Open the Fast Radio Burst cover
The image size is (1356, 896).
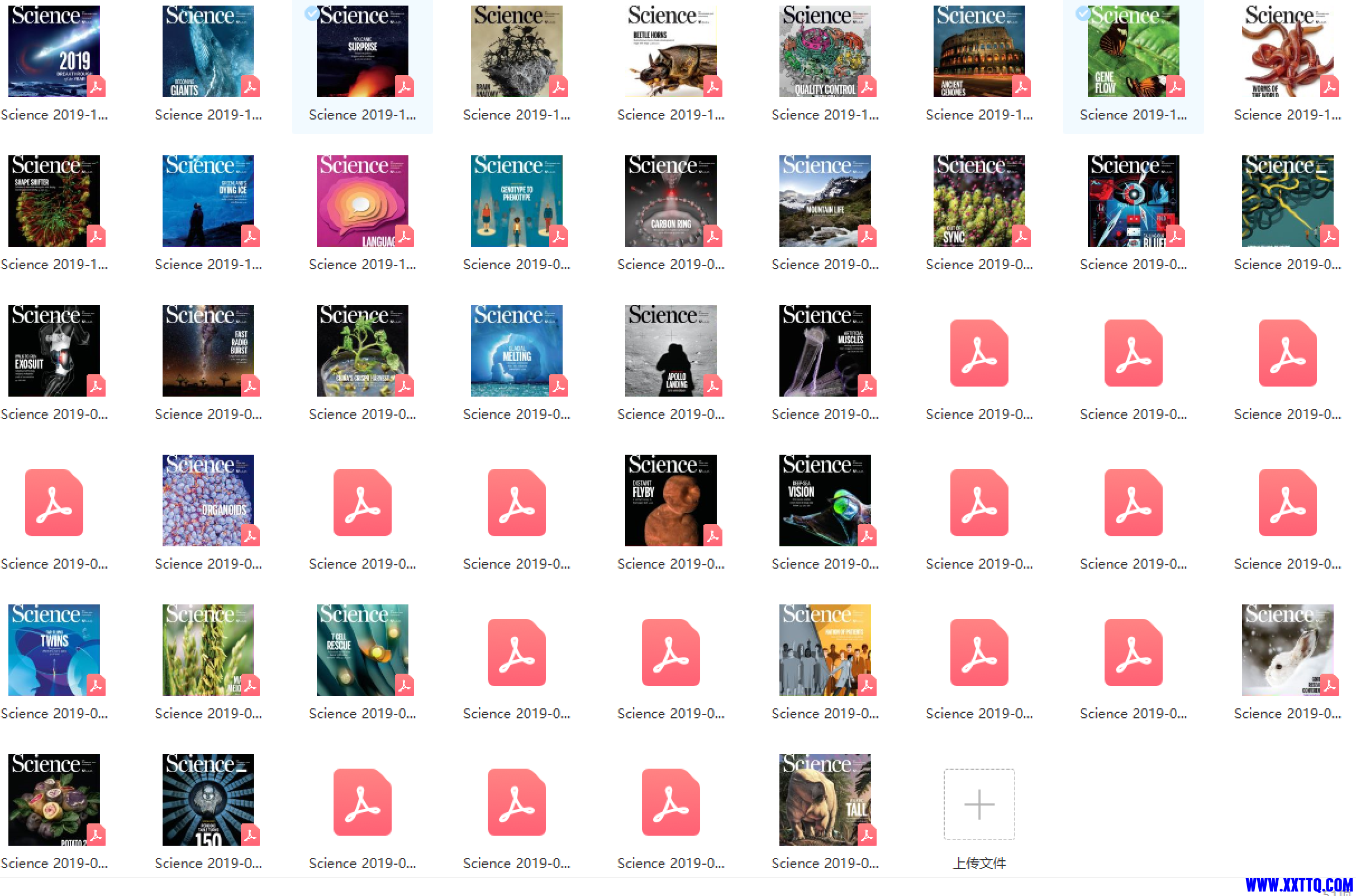(x=208, y=351)
